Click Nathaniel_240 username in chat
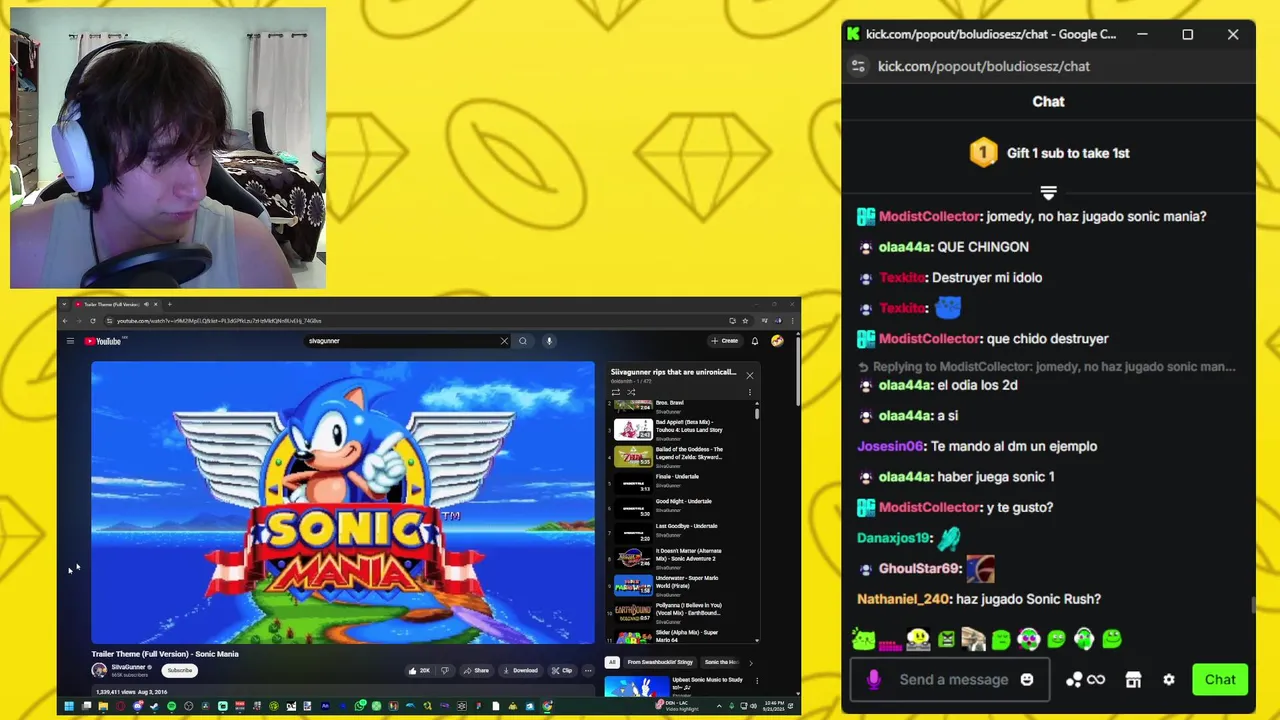Viewport: 1280px width, 720px height. (903, 599)
